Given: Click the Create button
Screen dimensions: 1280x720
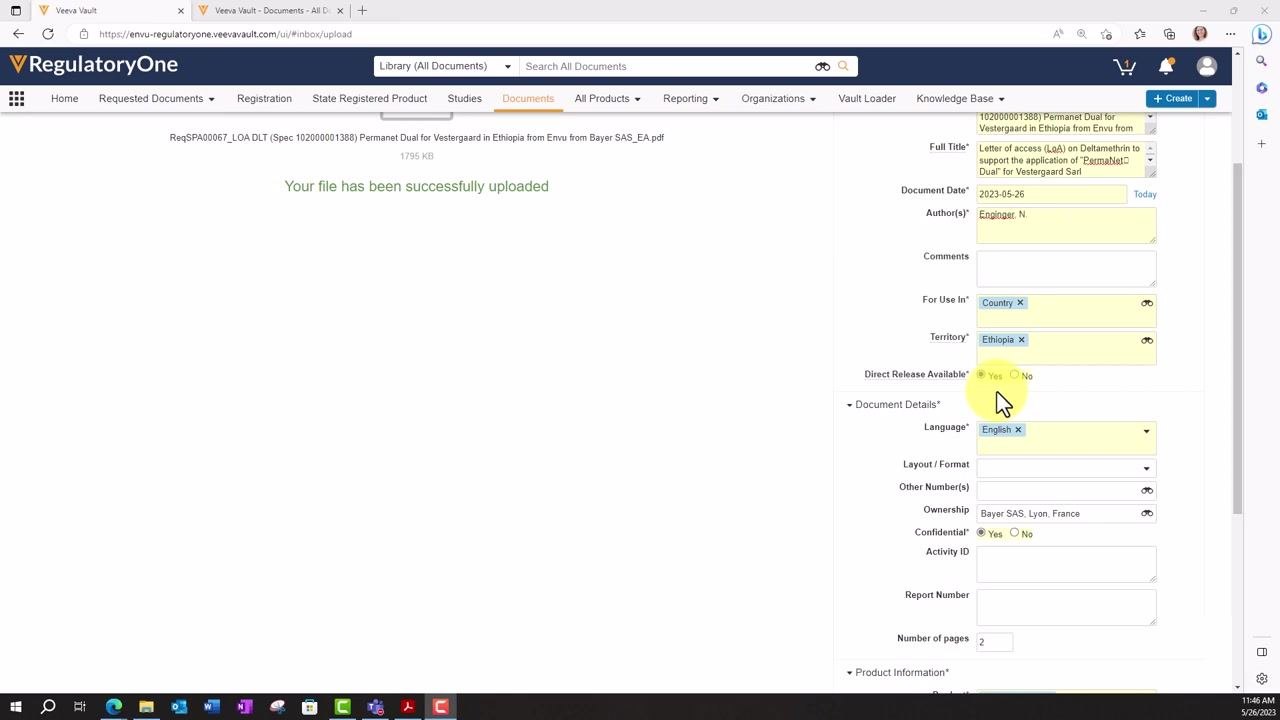Looking at the screenshot, I should (x=1173, y=98).
